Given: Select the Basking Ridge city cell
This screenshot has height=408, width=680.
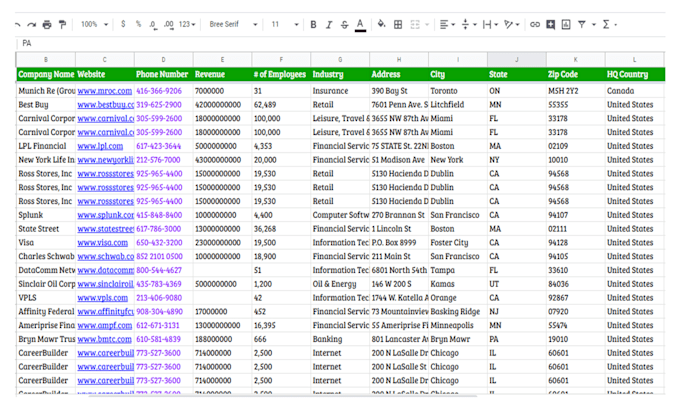Looking at the screenshot, I should (458, 312).
